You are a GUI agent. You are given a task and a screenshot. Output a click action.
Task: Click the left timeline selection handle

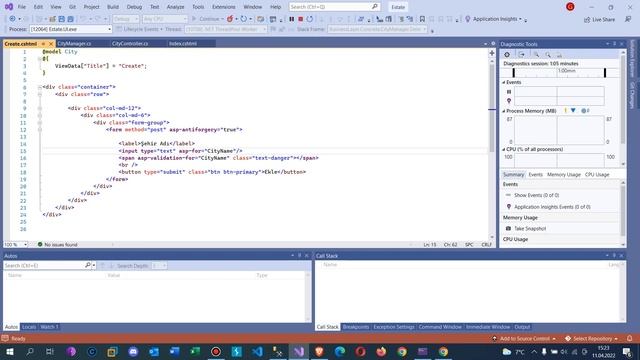click(x=513, y=73)
